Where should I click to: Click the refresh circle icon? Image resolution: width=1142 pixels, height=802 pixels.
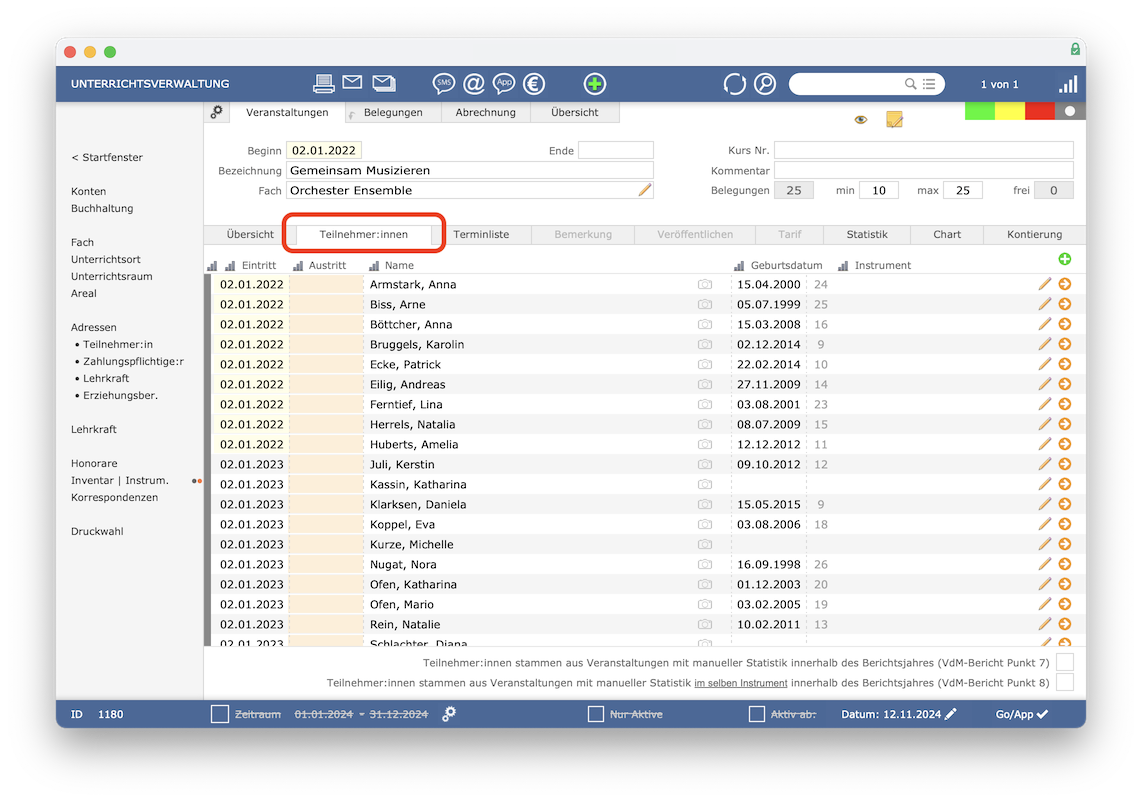[734, 84]
